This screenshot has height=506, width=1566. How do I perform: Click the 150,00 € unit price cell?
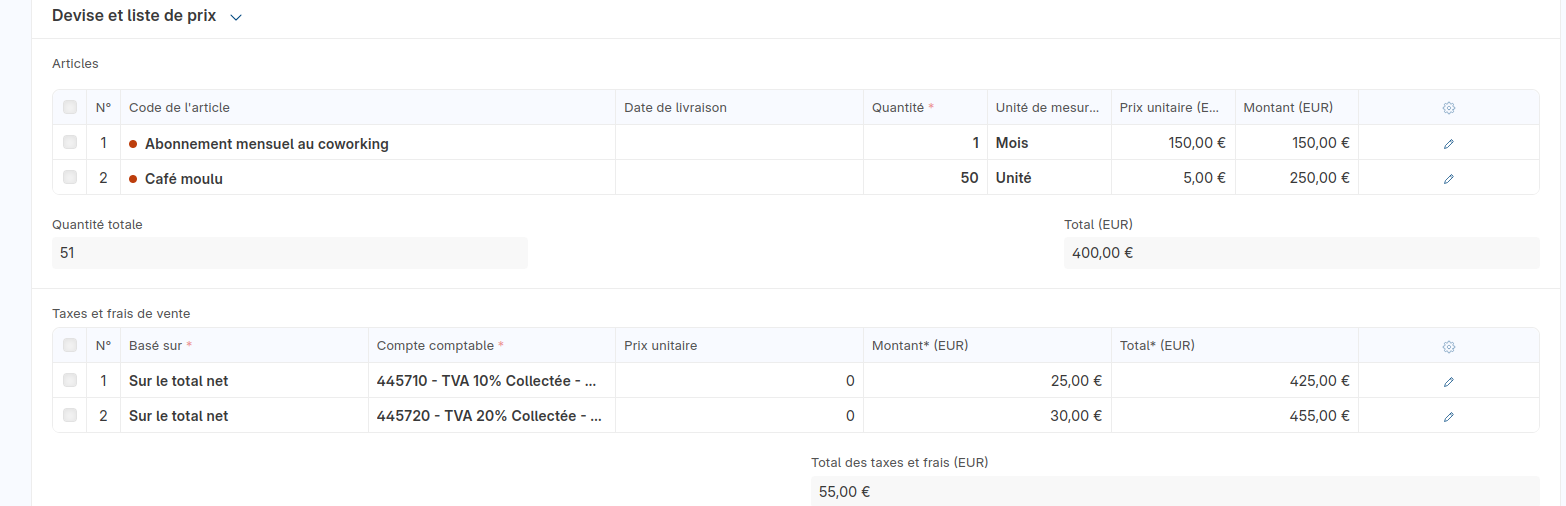(1173, 143)
